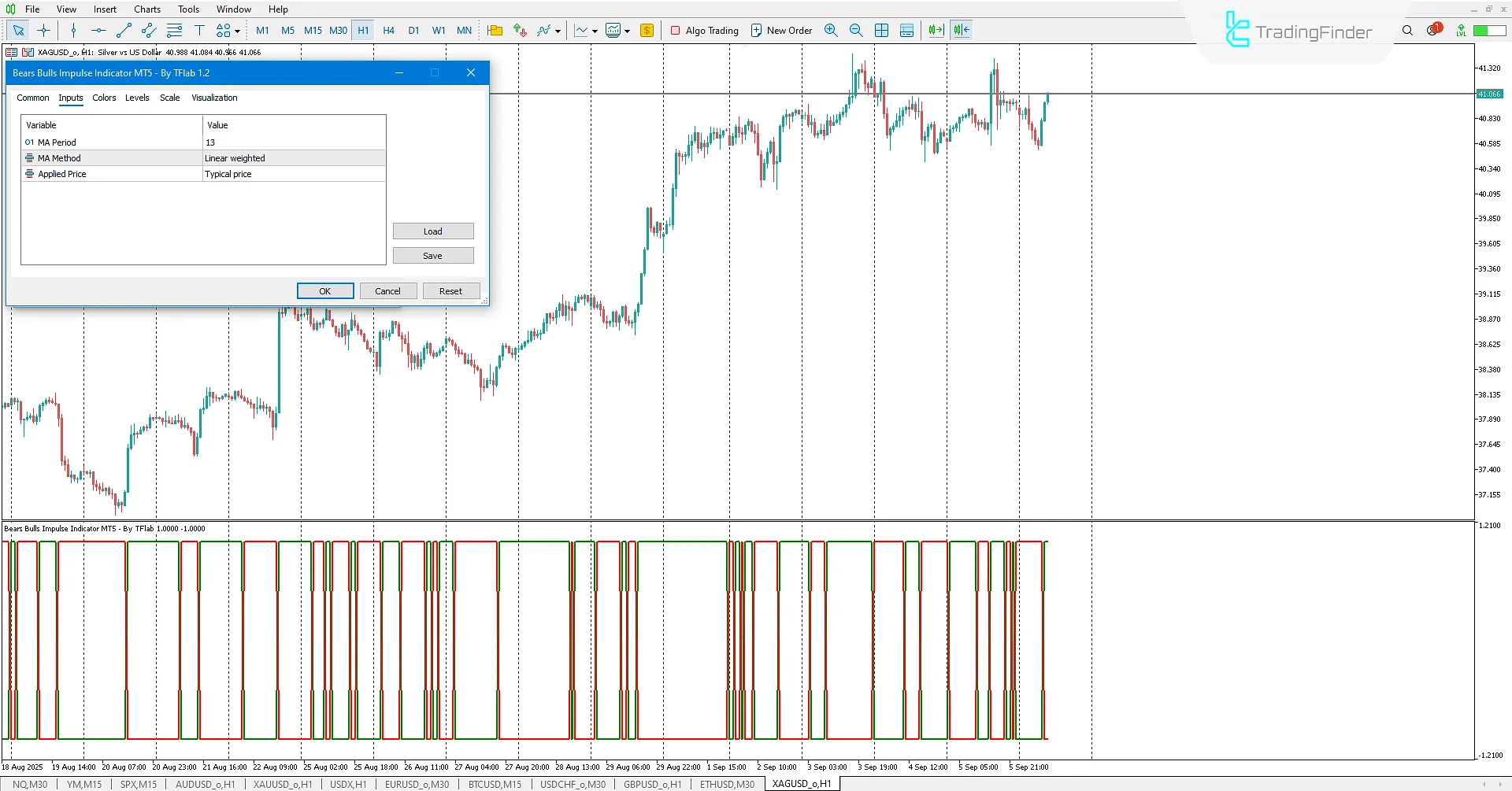1512x791 pixels.
Task: Open the New Order window
Action: tap(781, 30)
